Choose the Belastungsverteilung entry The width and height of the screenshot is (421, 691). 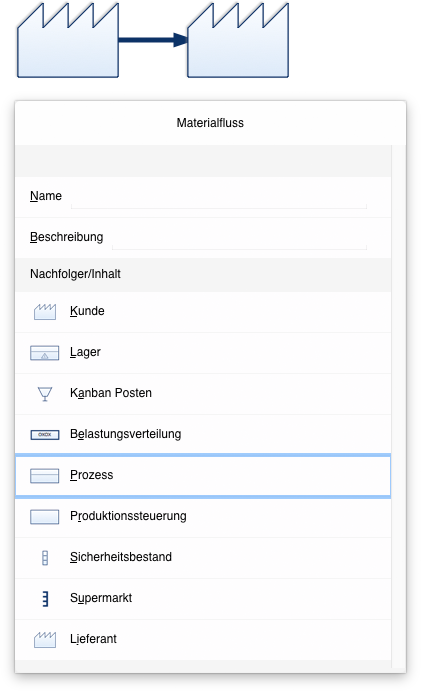point(203,435)
